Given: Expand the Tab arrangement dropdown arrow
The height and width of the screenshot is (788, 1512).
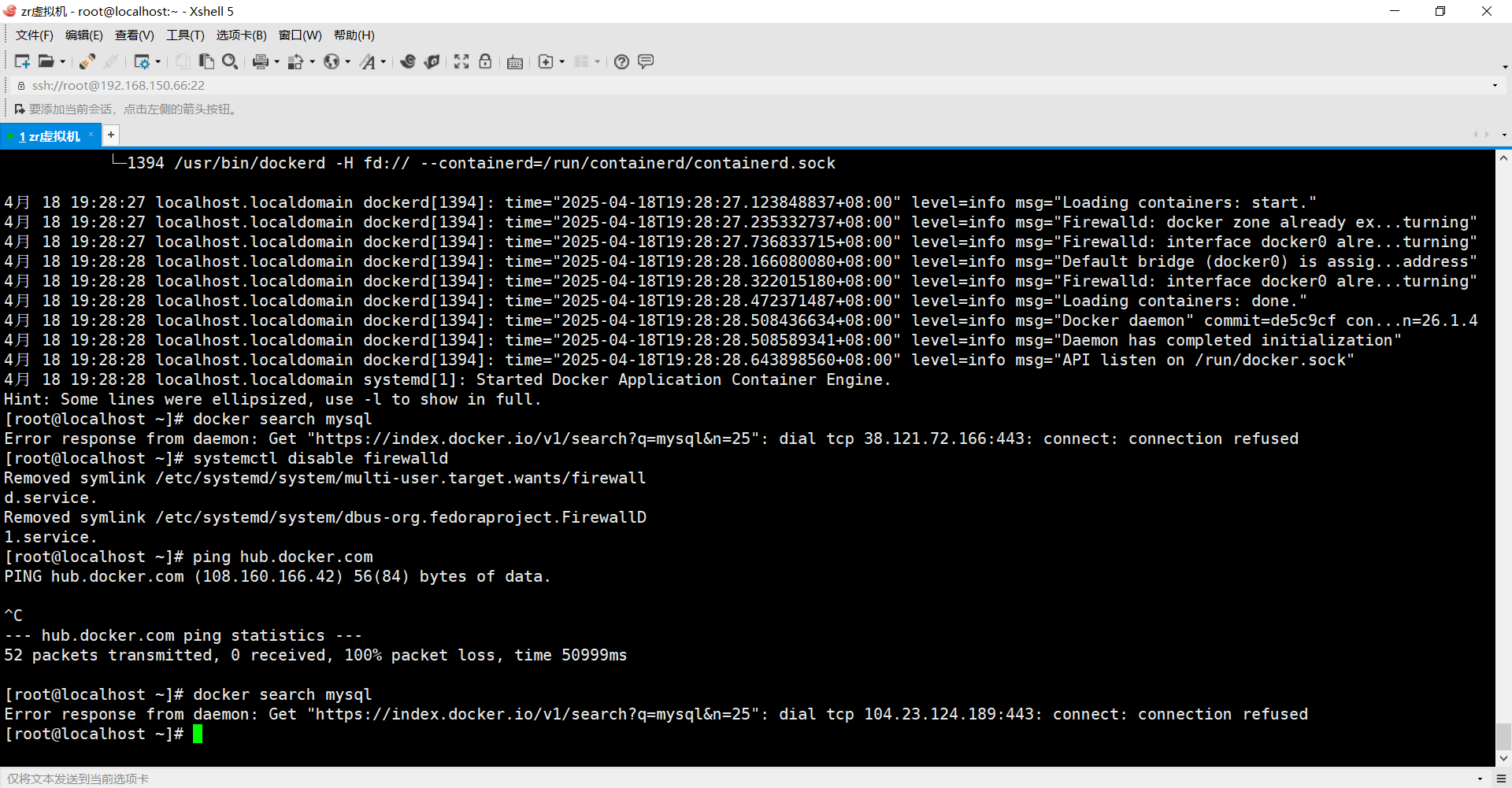Looking at the screenshot, I should [597, 61].
